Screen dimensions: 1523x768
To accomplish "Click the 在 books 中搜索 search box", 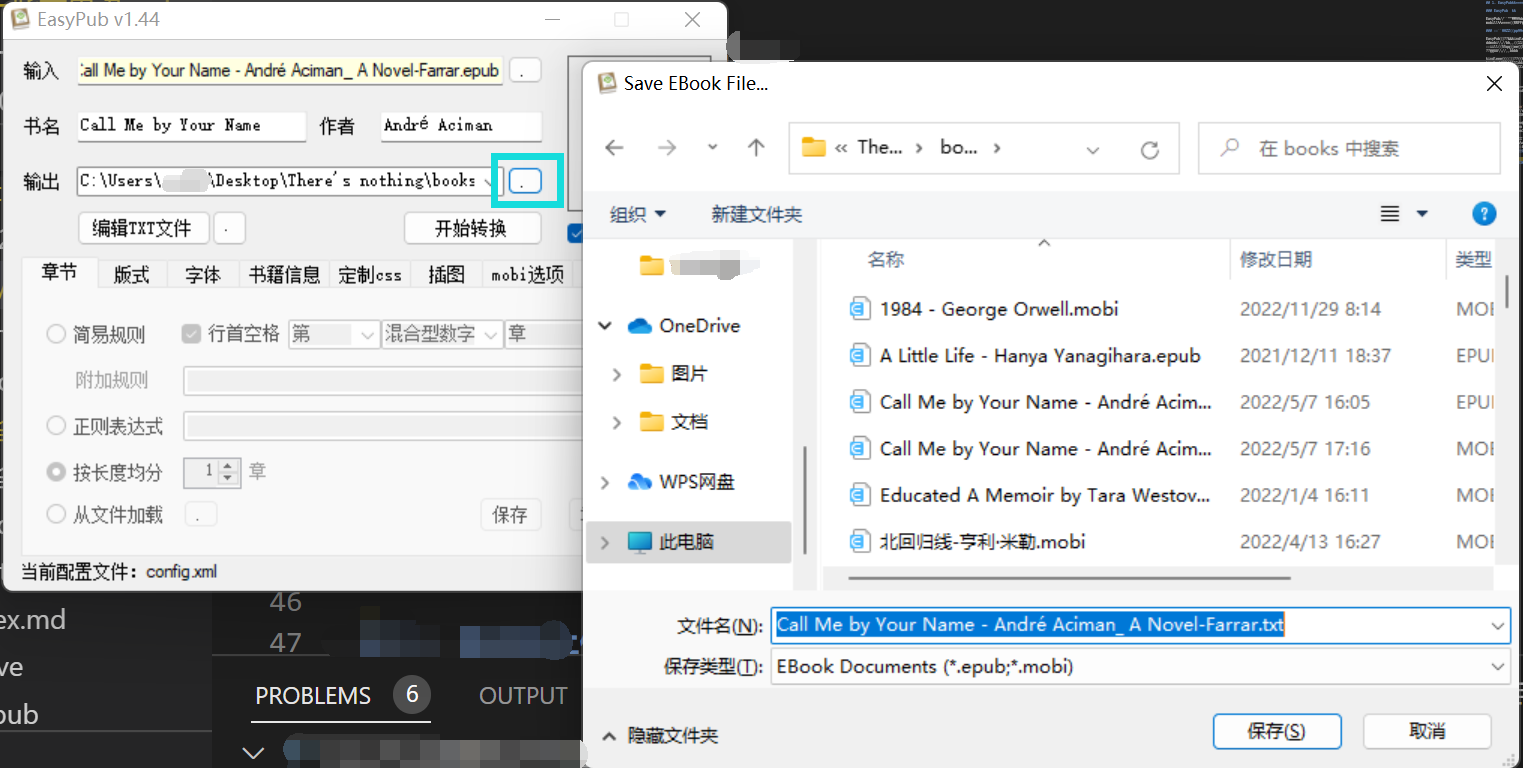I will 1350,148.
